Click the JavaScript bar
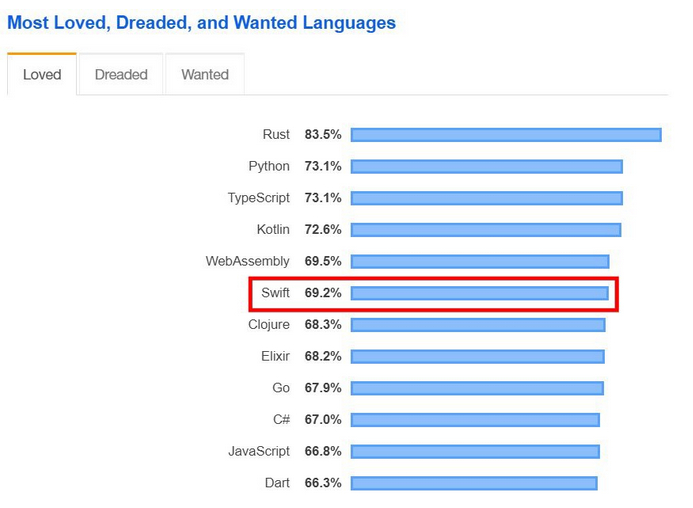Viewport: 693px width, 508px height. [x=474, y=451]
